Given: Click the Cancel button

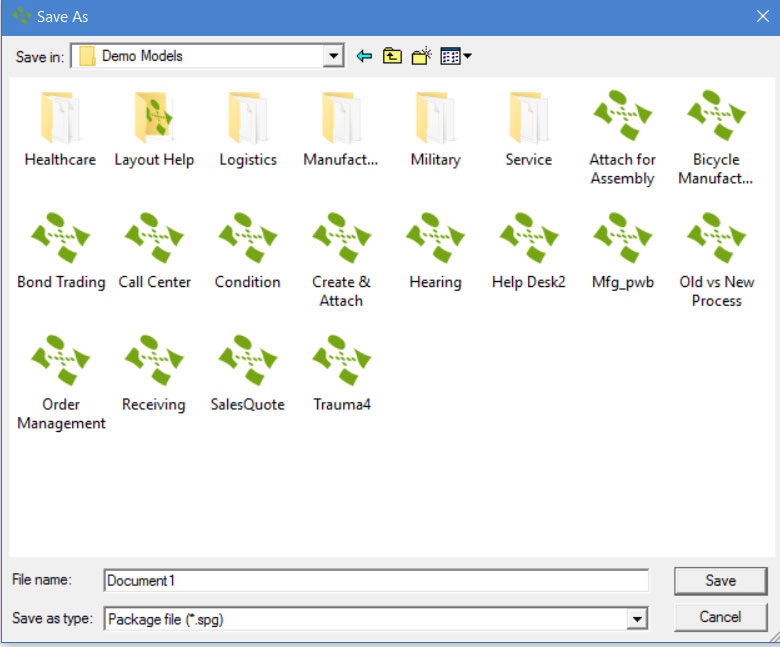Looking at the screenshot, I should (x=720, y=617).
